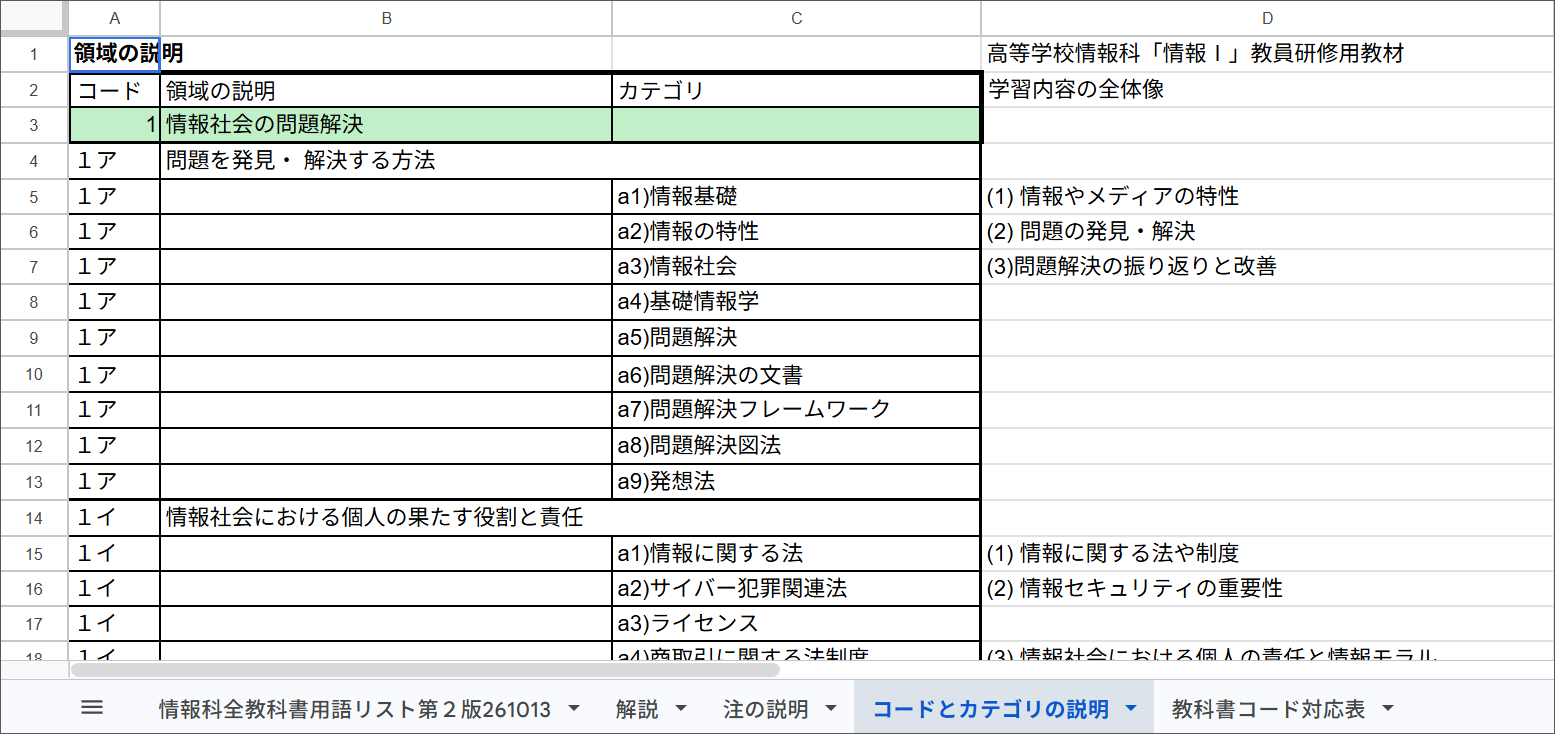1555x734 pixels.
Task: Click cell 高等学校情報科「情報Ⅰ」教員研修用教材
Action: (1267, 53)
